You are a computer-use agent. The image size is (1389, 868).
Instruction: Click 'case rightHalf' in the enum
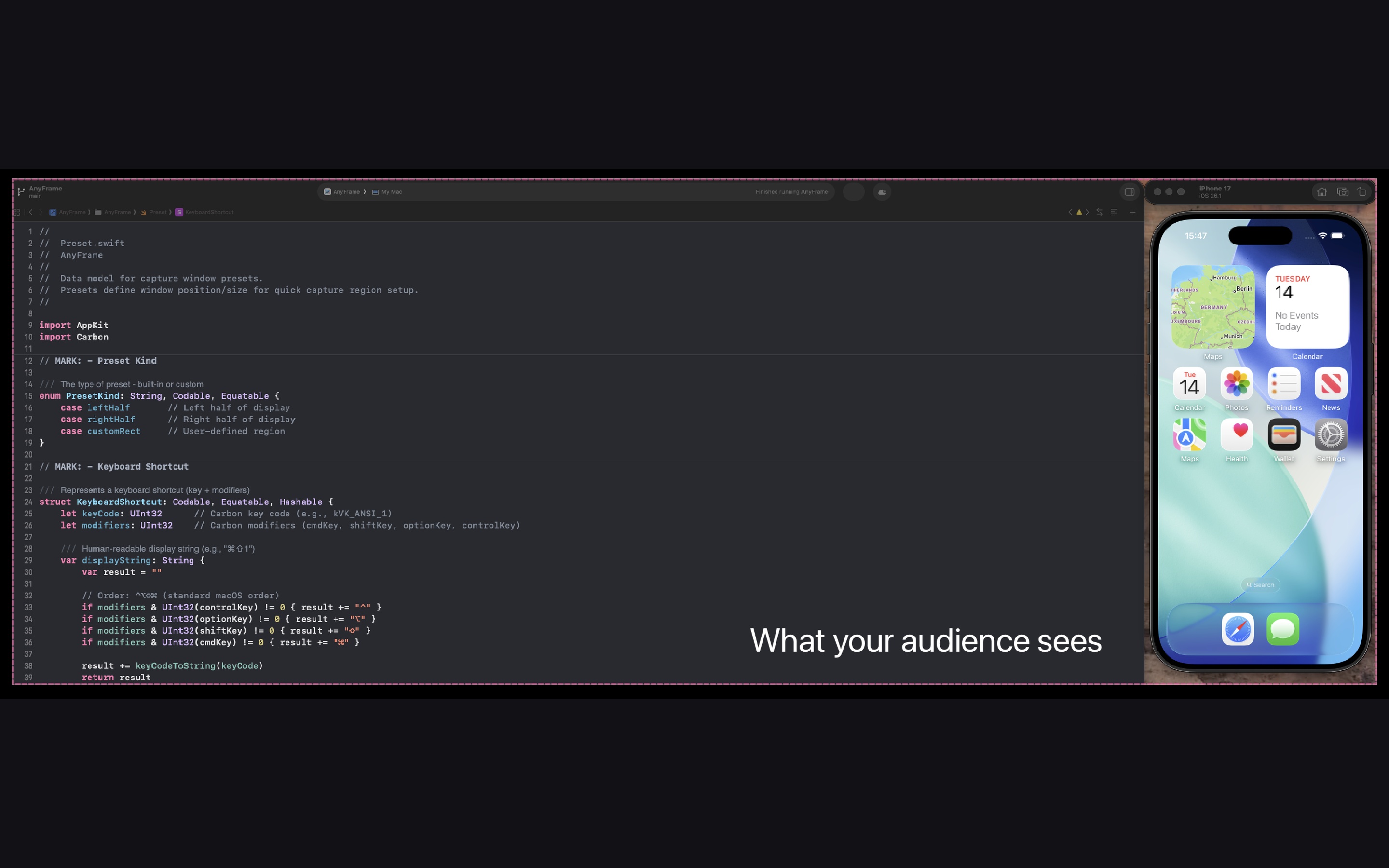coord(98,420)
